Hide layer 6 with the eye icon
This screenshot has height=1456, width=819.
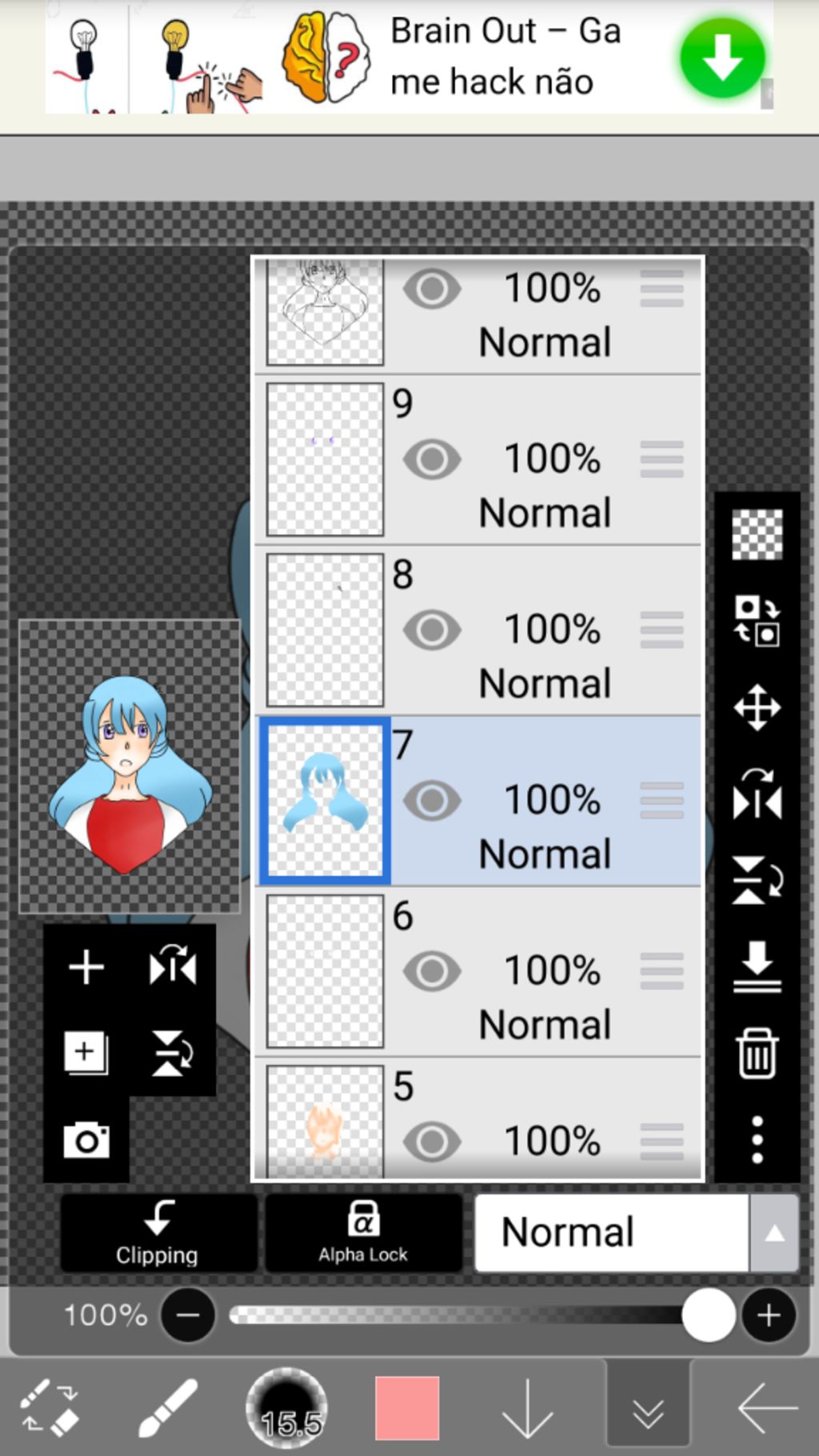tap(432, 971)
